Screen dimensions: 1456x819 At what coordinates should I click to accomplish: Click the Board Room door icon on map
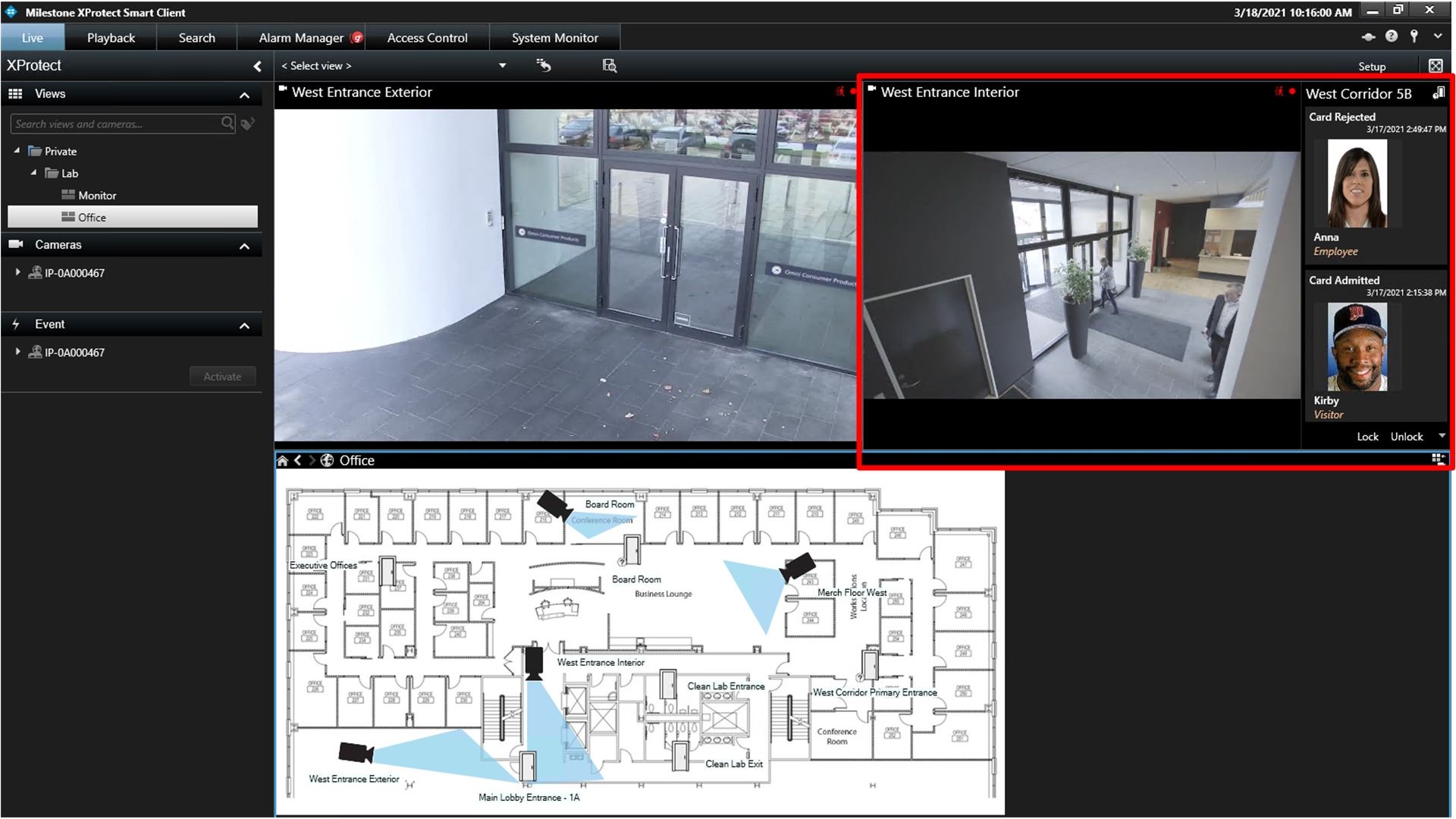click(x=631, y=550)
